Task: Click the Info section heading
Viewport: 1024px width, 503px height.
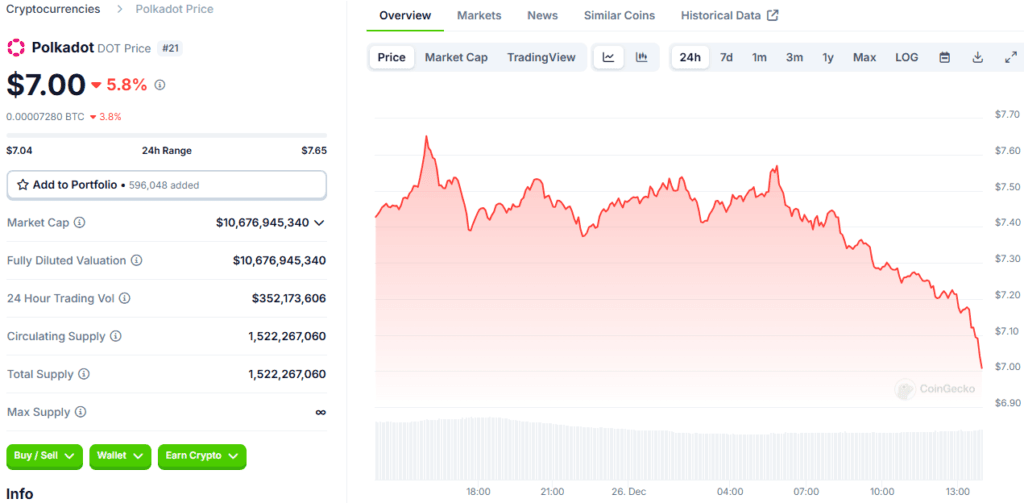Action: coord(20,494)
